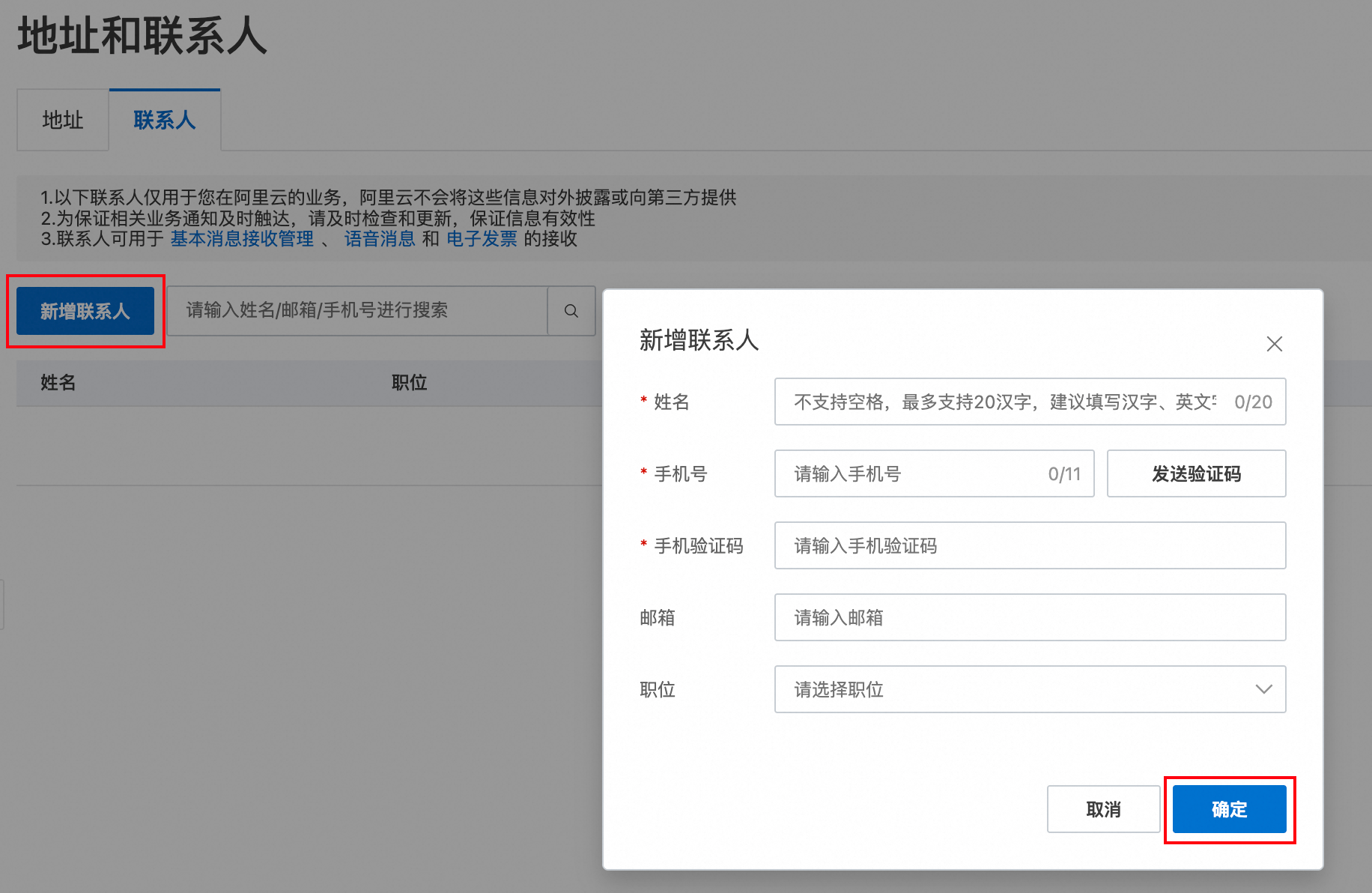Focus the 姓名 input field
Screen dimensions: 1372x893
[x=1030, y=402]
